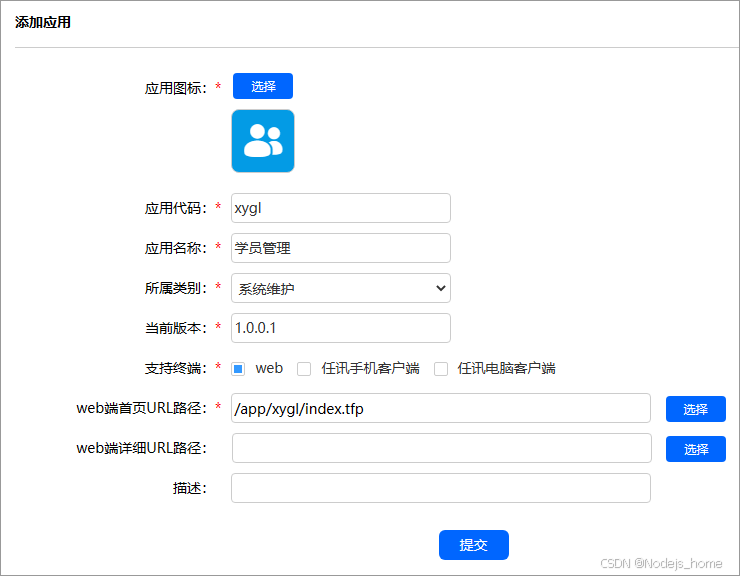Image resolution: width=740 pixels, height=576 pixels.
Task: Enable the 任讯电脑客户端 checkbox
Action: click(441, 368)
